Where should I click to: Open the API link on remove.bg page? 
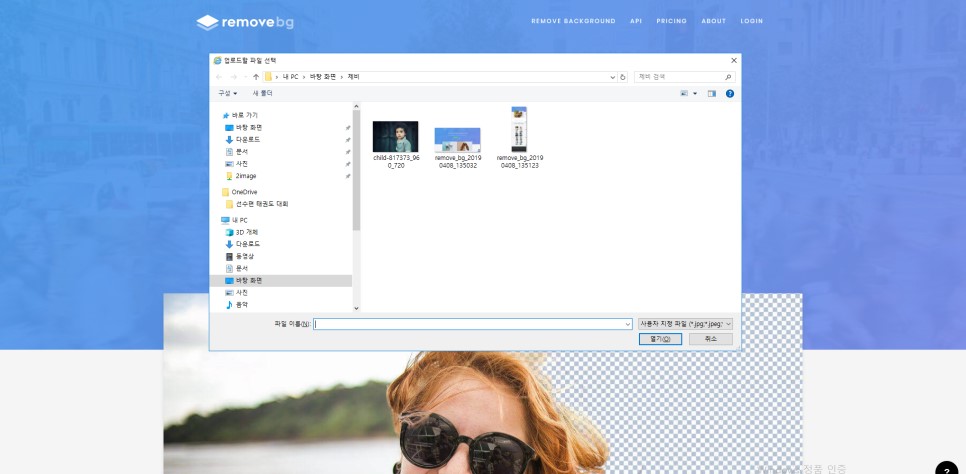tap(636, 21)
